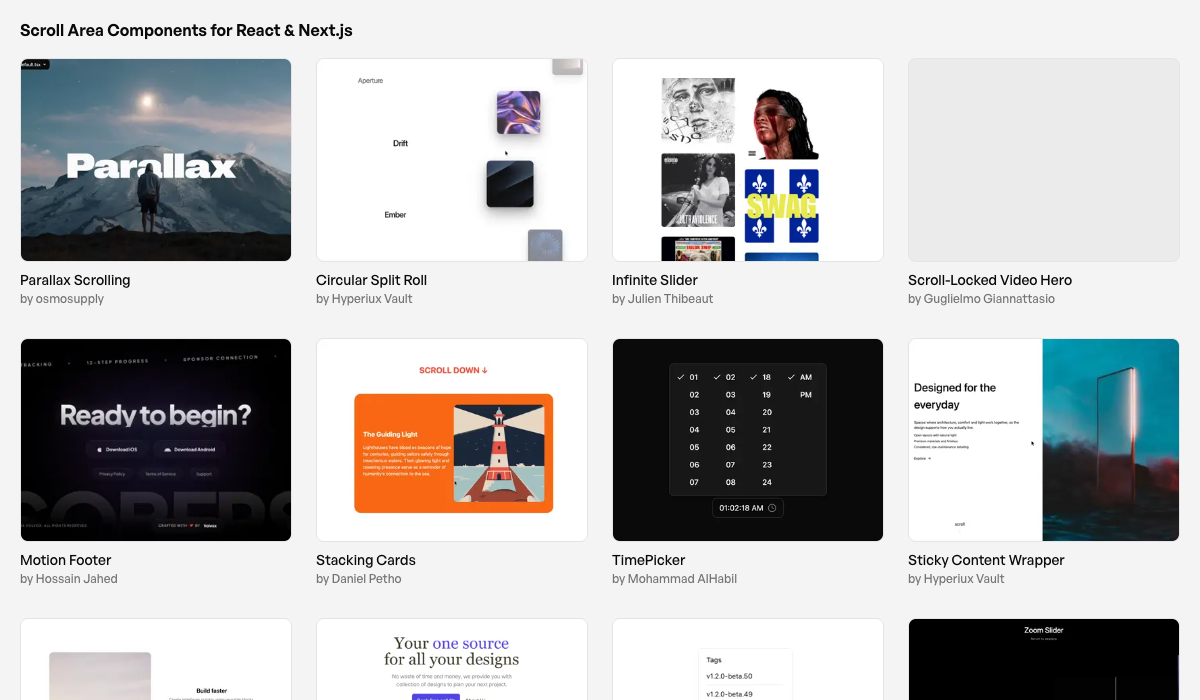Viewport: 1200px width, 700px height.
Task: Open the Infinite Slider thumbnail preview
Action: tap(748, 160)
